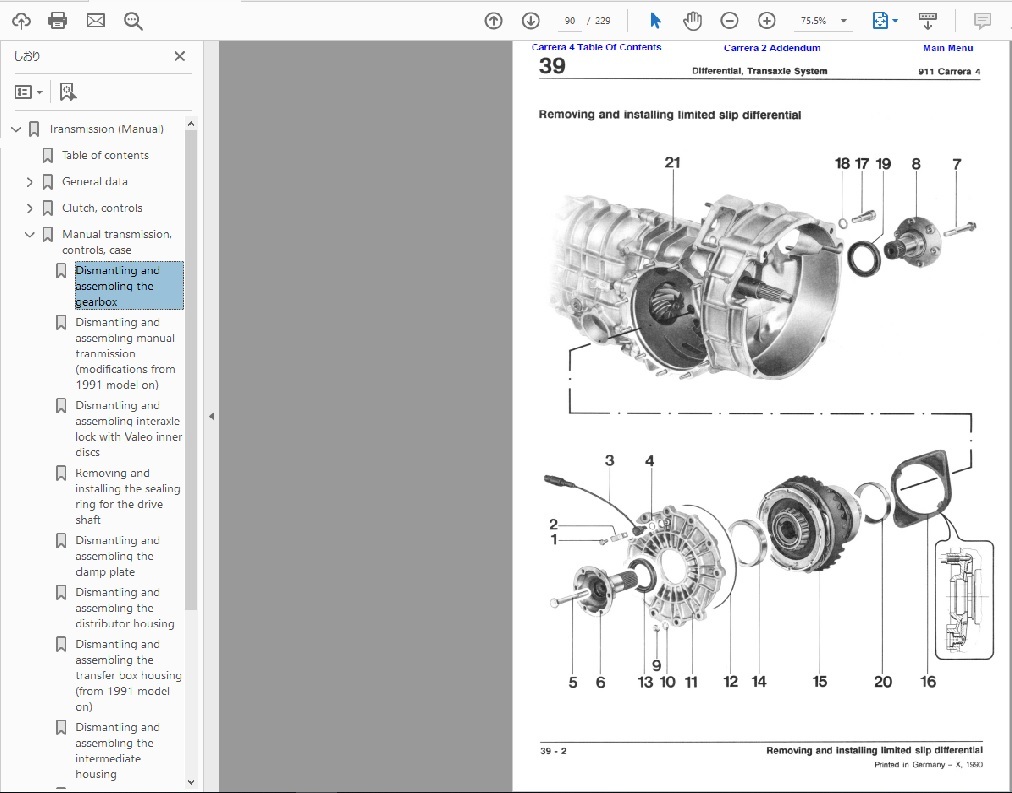Click the 'Differential, Transaxle System' header text

tap(760, 71)
